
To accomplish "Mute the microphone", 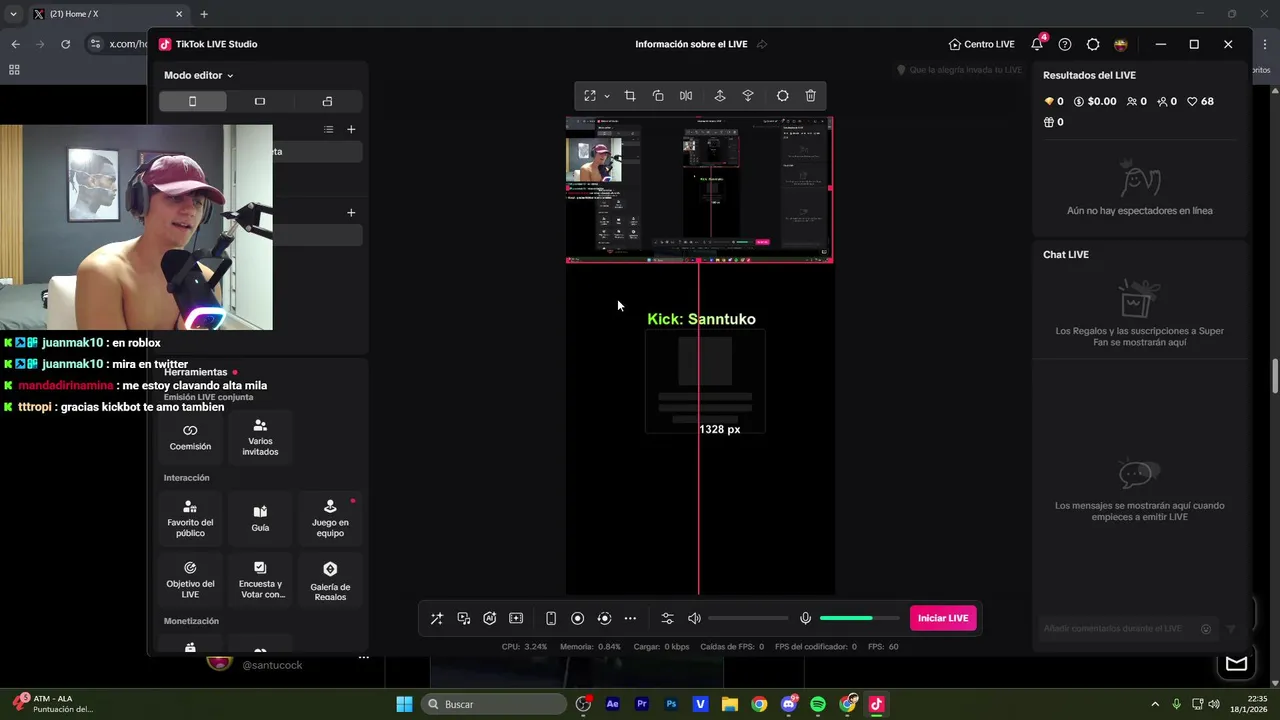I will tap(805, 618).
